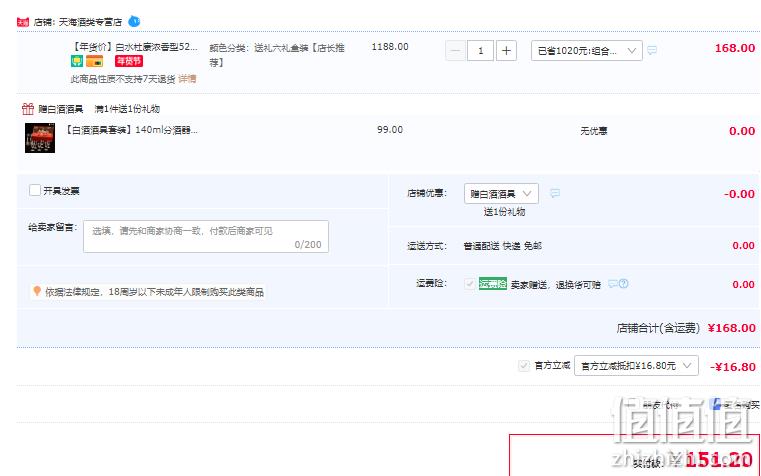
Task: Open gift item 【白酒酒具套装】140ml分酒器...
Action: click(x=131, y=130)
